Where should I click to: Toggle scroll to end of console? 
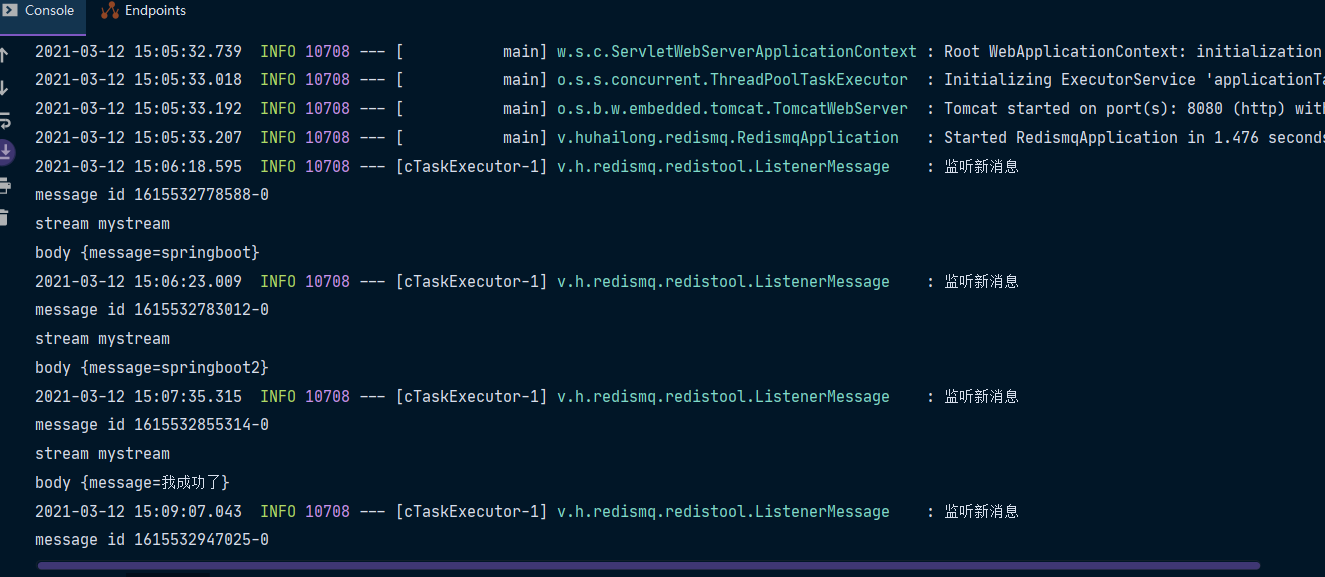coord(5,152)
